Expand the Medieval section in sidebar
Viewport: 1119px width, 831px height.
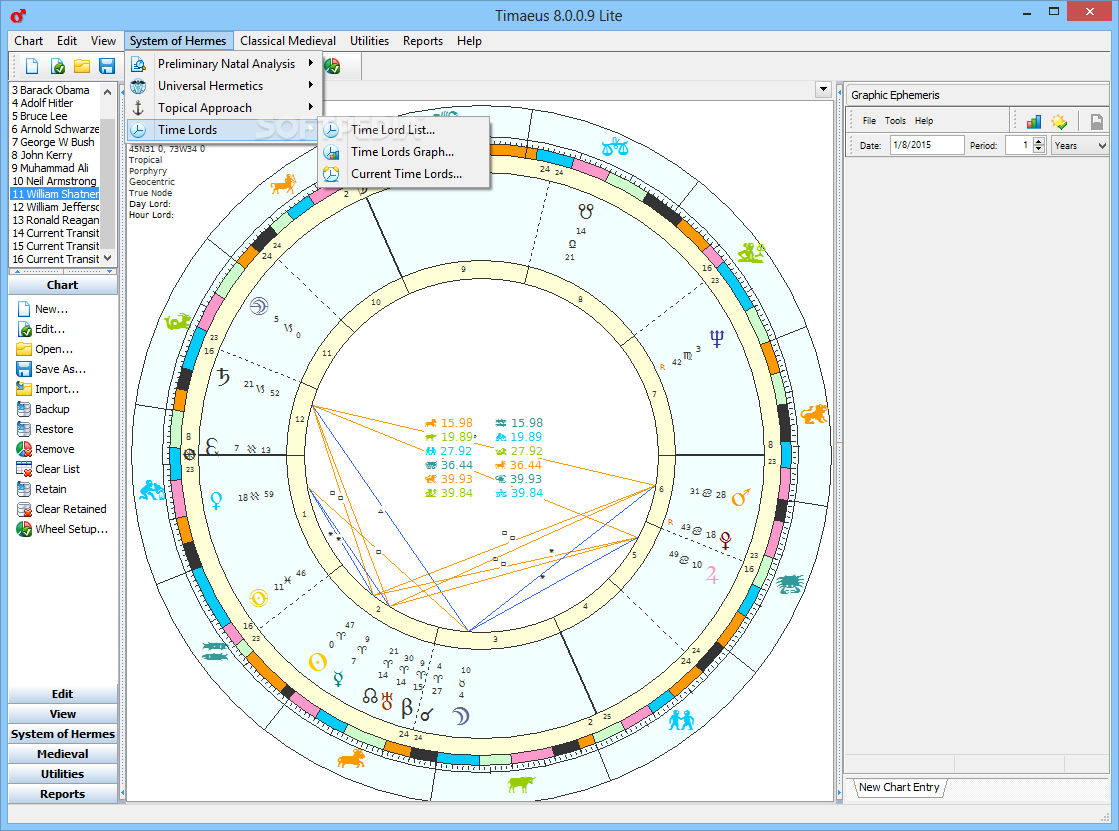pos(63,754)
